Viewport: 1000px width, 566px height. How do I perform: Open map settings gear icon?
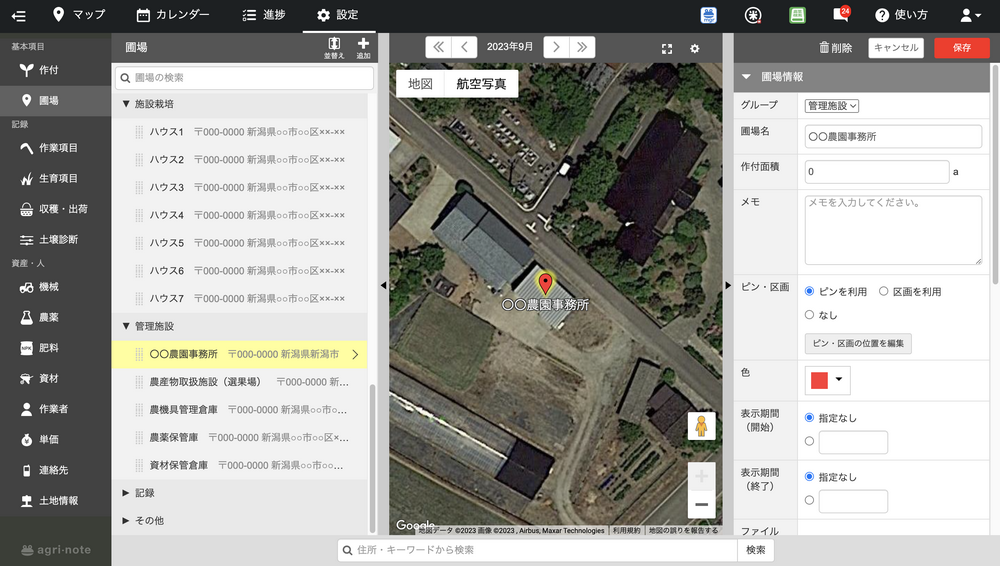695,48
